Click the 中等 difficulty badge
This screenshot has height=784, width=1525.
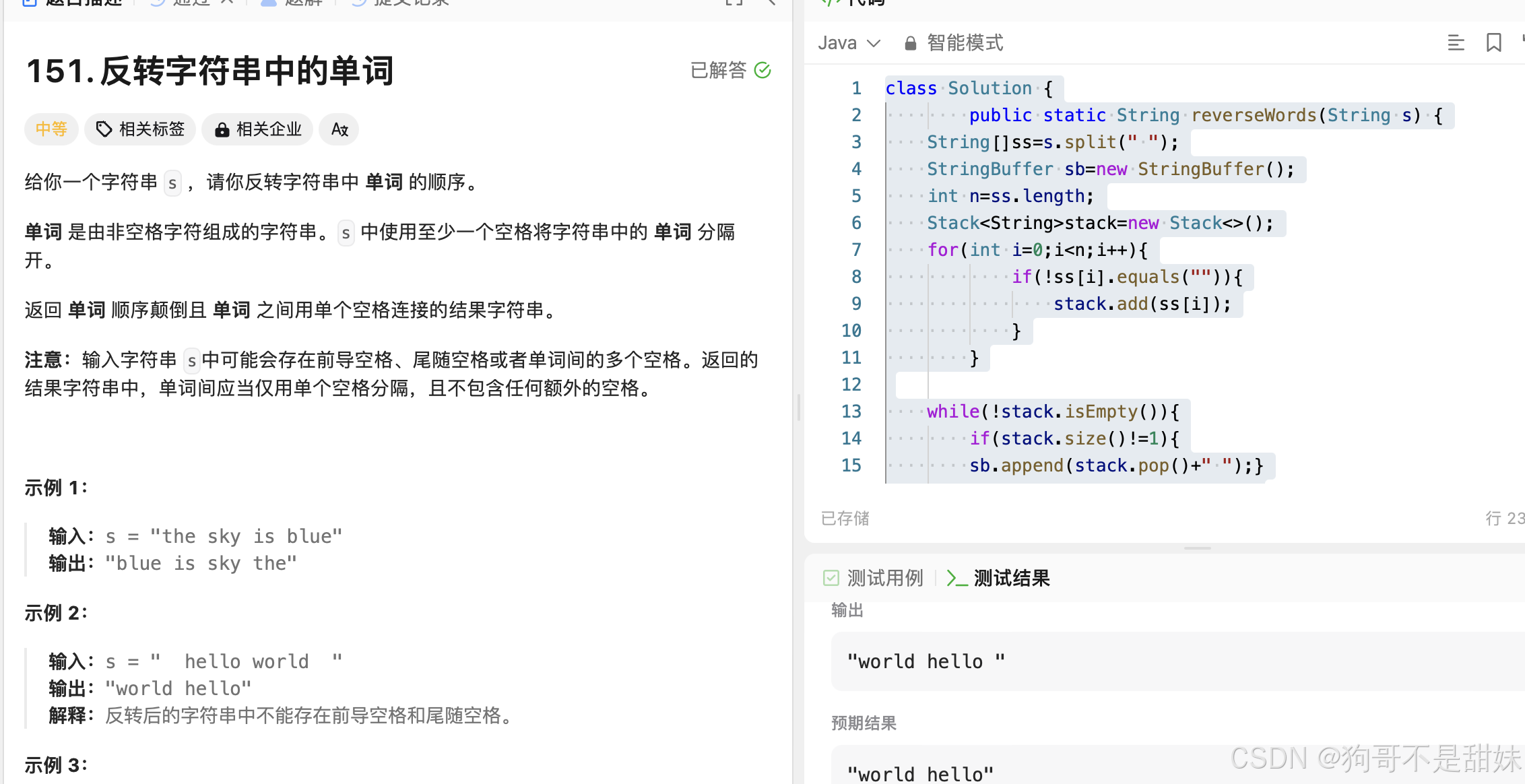(51, 129)
